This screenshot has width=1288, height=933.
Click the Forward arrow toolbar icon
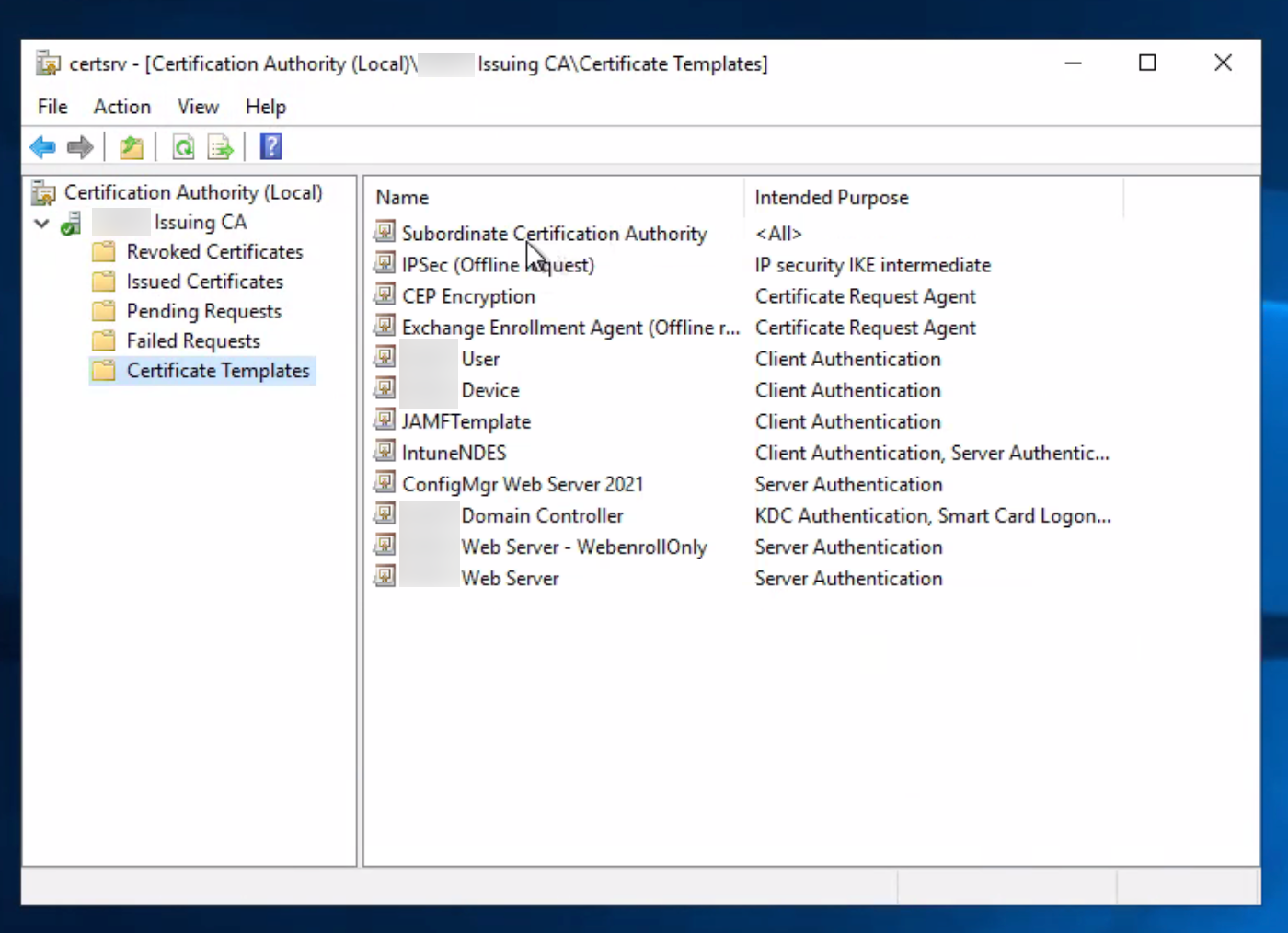tap(81, 147)
